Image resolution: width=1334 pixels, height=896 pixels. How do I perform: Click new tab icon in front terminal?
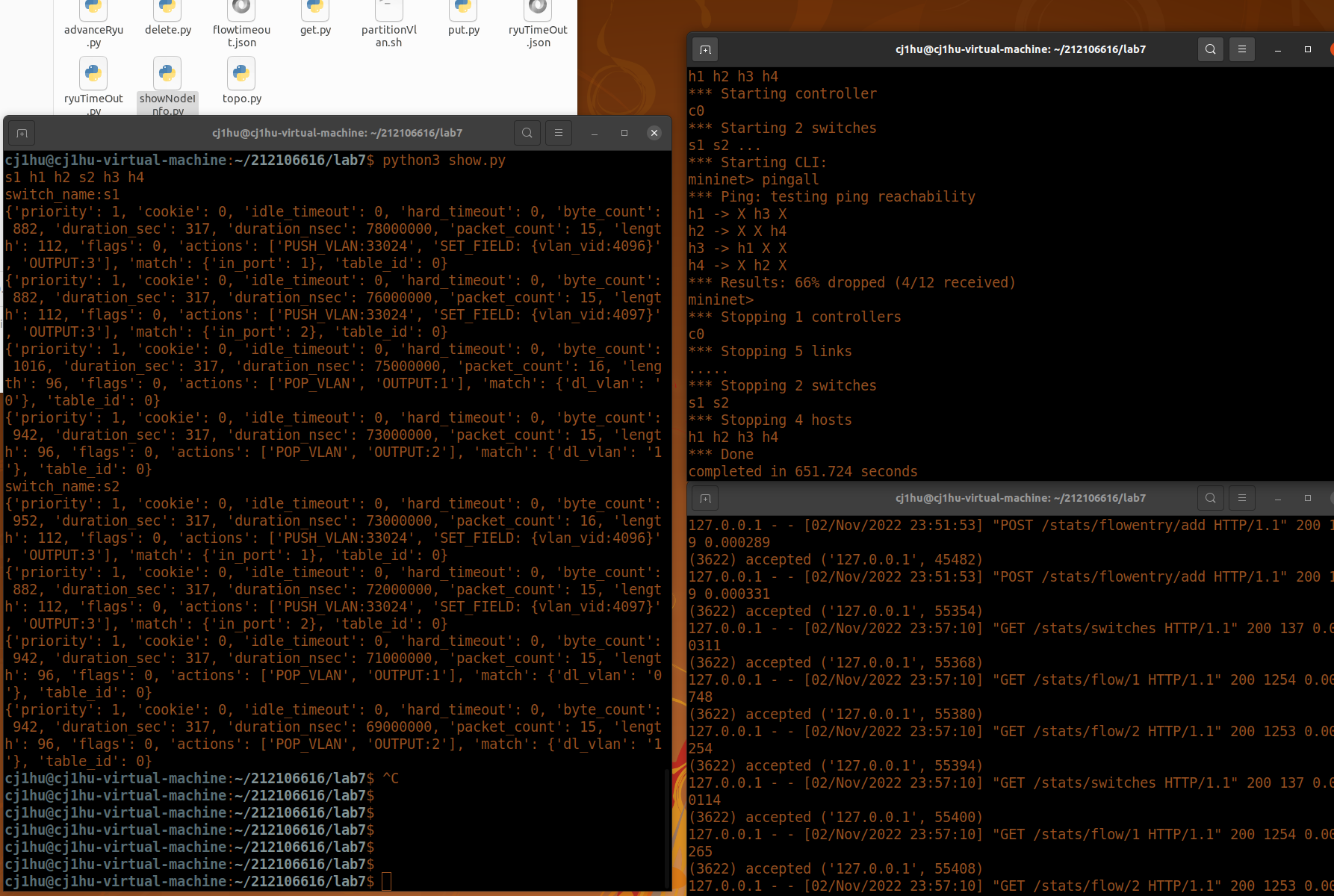click(x=22, y=133)
